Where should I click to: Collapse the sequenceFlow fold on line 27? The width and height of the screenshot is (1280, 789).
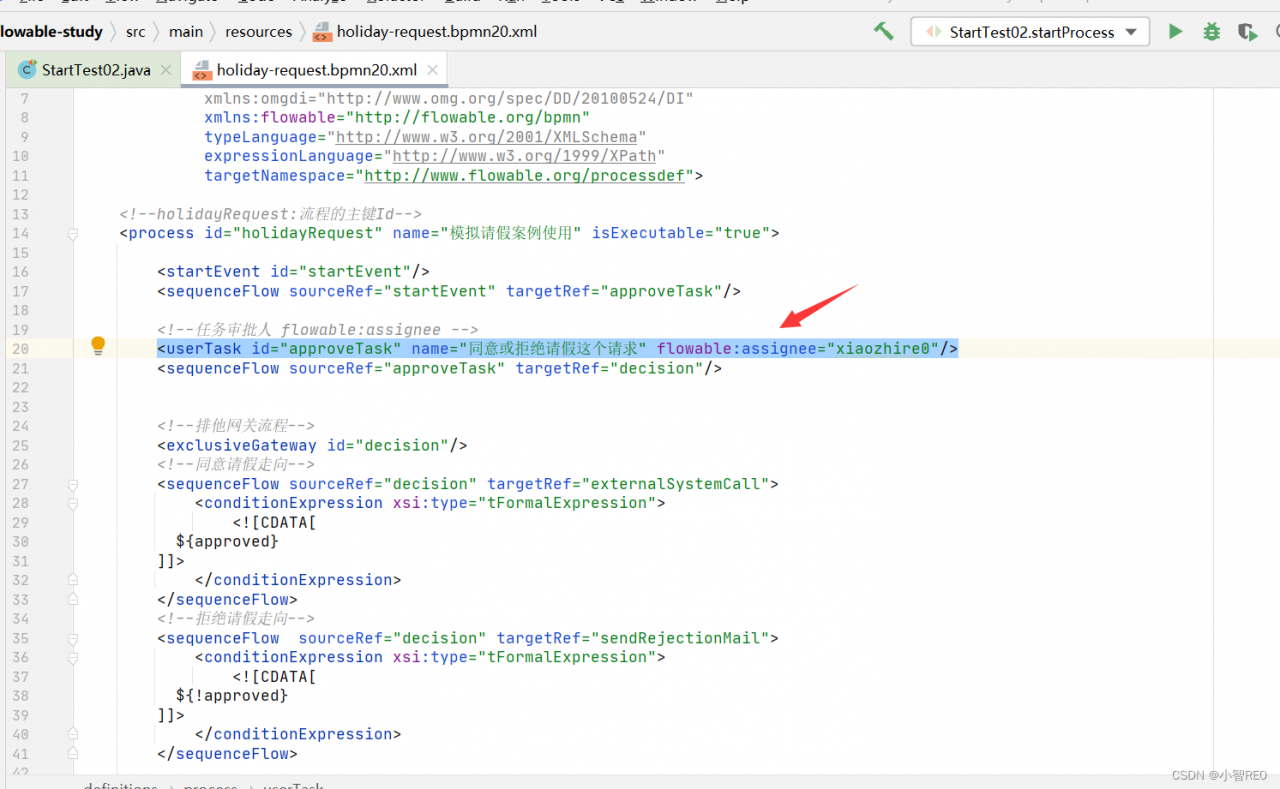point(73,484)
